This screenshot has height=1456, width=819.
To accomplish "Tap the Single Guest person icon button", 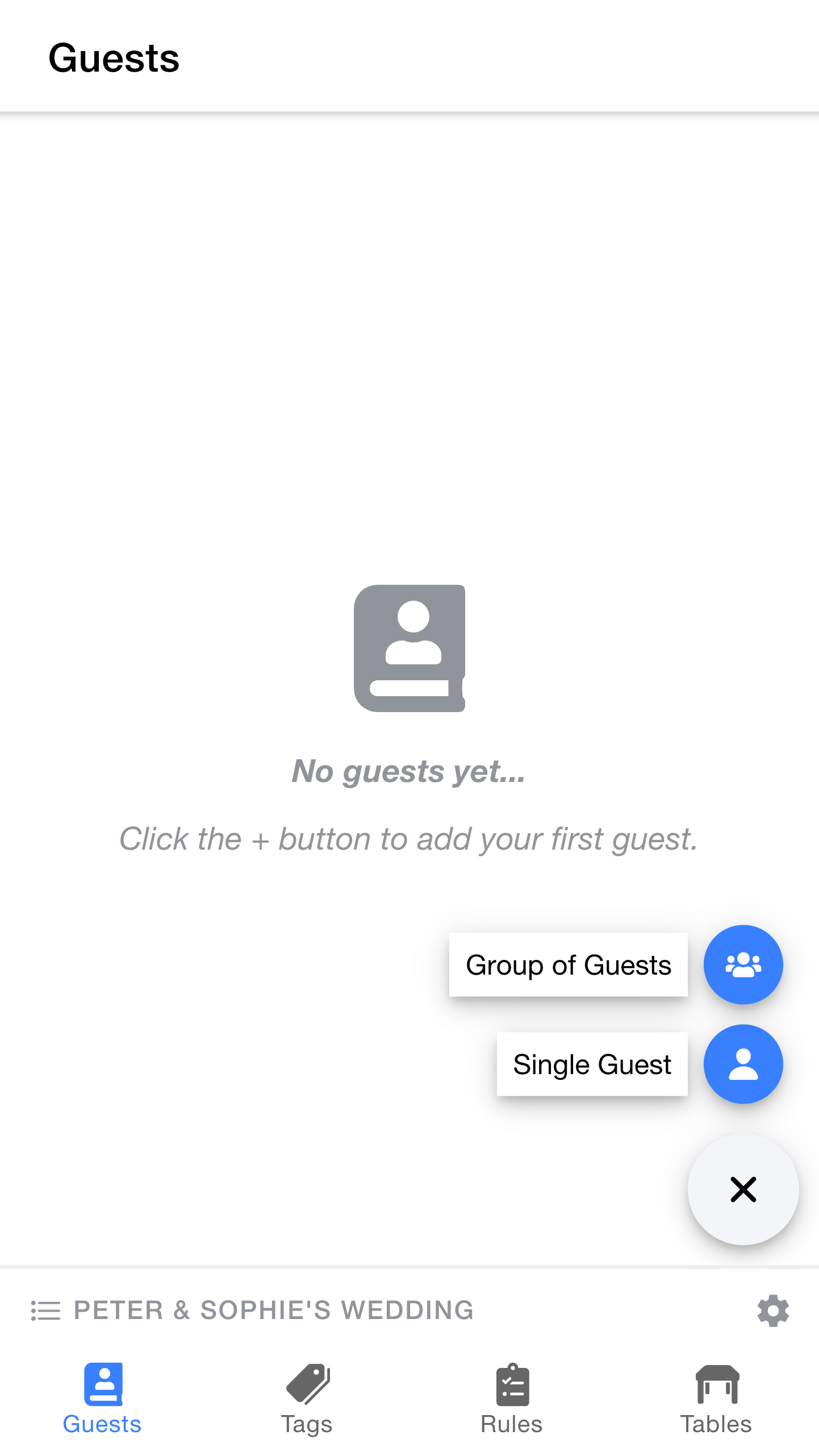I will (742, 1064).
